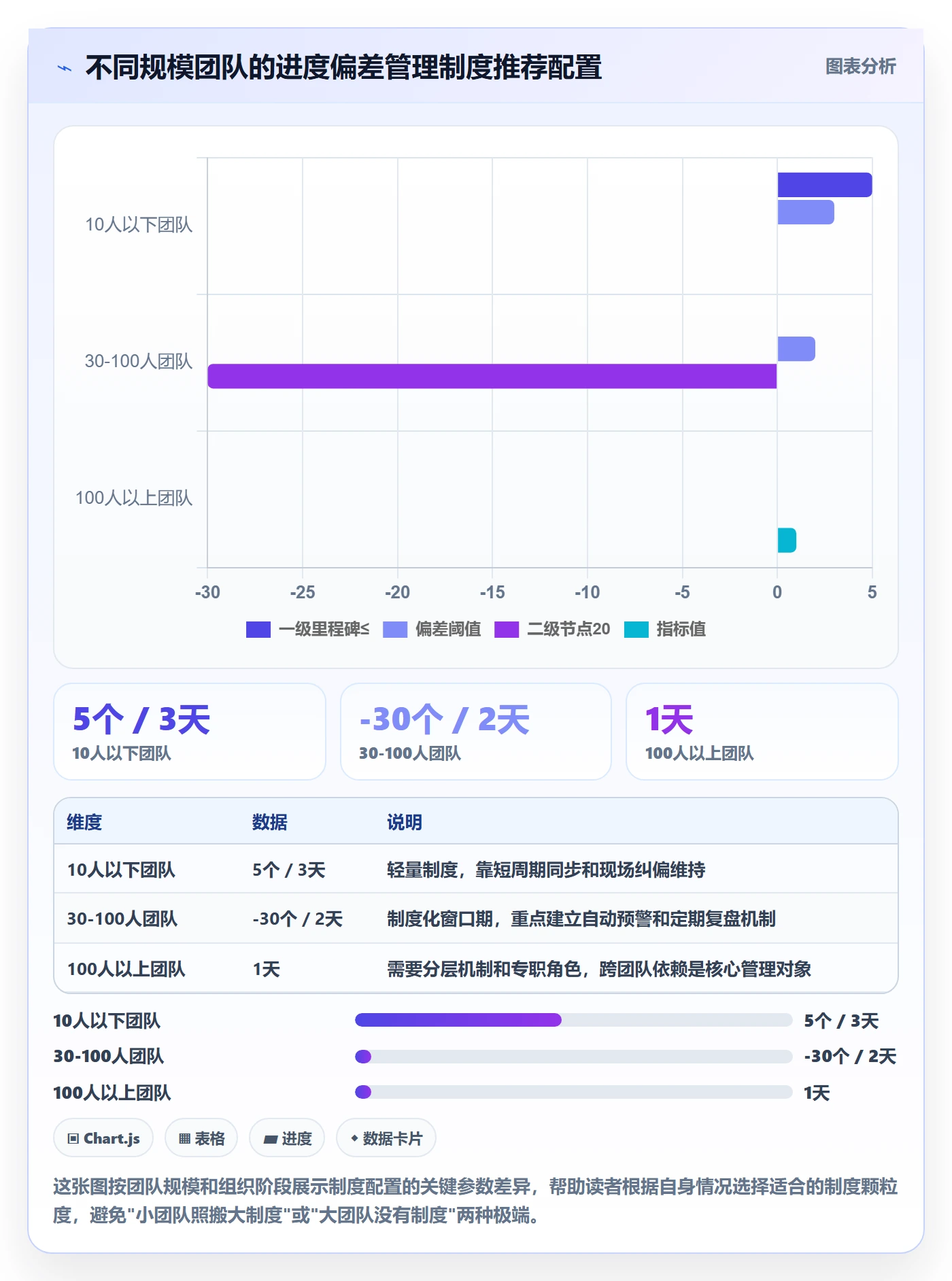Click the 进度 tag chip
This screenshot has height=1281, width=952.
point(287,1138)
